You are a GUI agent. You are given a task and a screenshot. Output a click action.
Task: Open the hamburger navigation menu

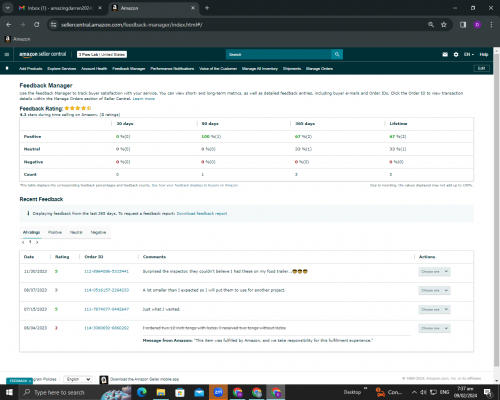(x=7, y=54)
